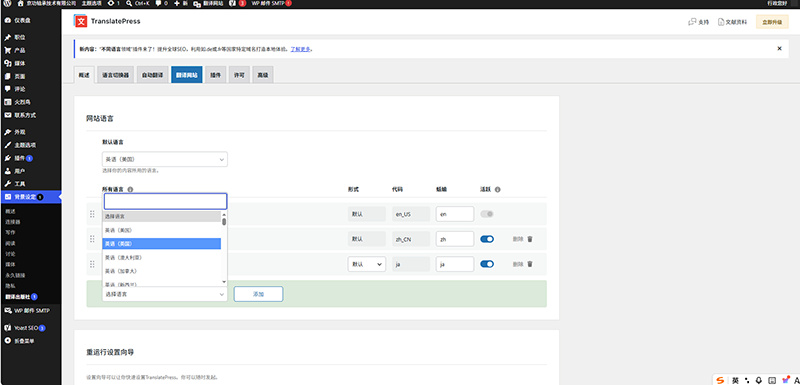Screen dimensions: 800x385
Task: Switch to the 自动翻译 tab
Action: (x=153, y=74)
